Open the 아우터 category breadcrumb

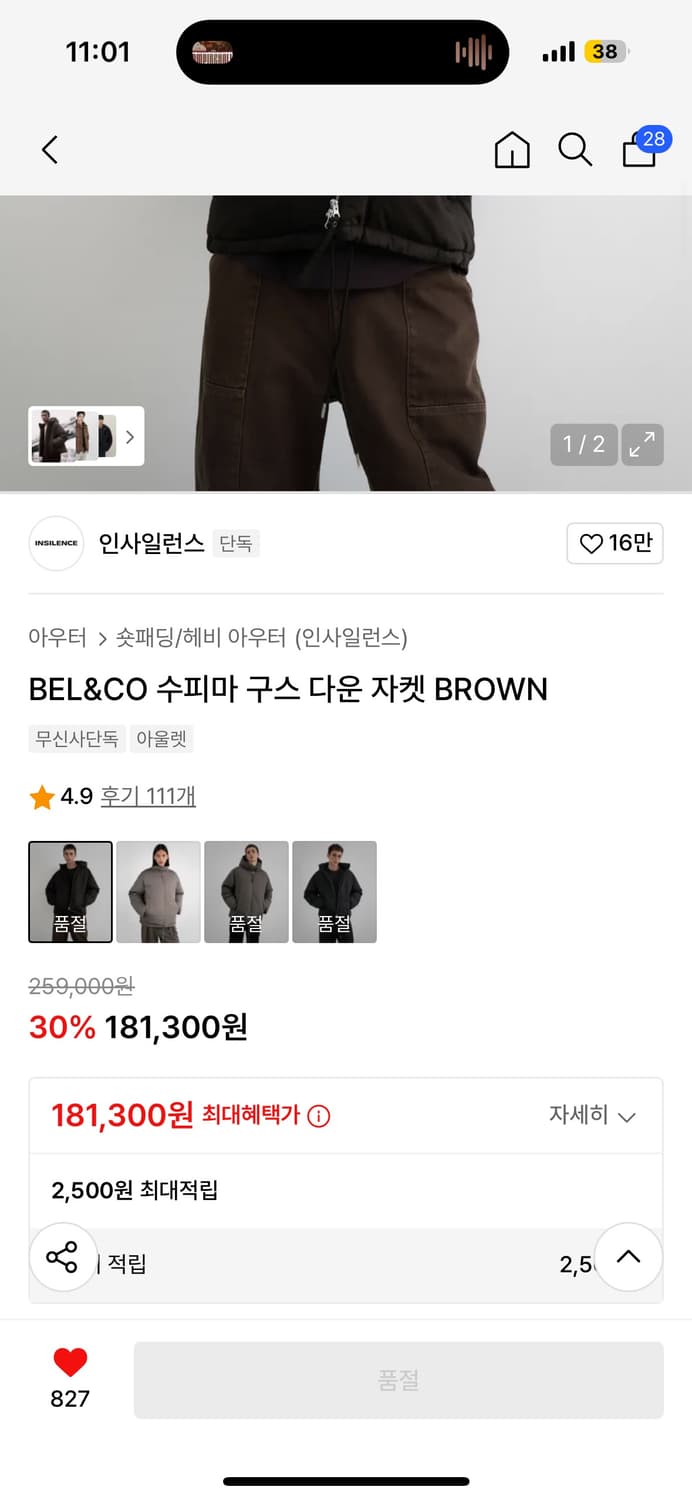click(57, 637)
